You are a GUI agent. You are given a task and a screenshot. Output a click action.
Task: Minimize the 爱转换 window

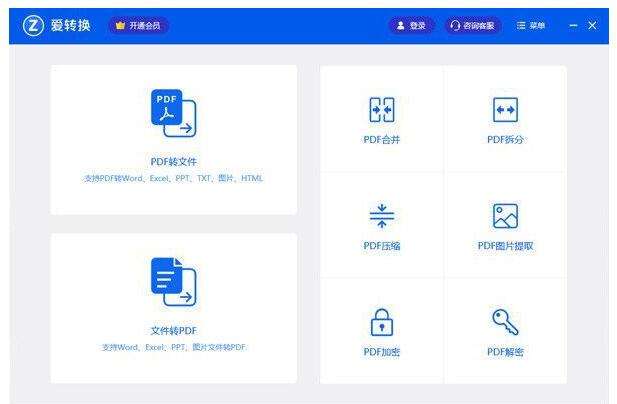[573, 26]
